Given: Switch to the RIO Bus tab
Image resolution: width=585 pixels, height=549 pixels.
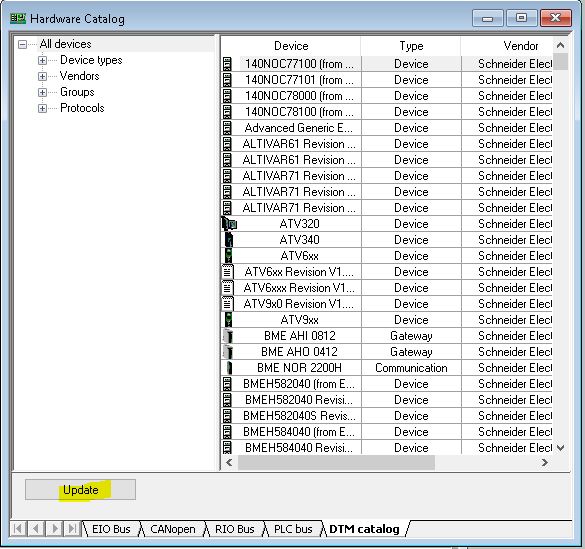Looking at the screenshot, I should coord(235,529).
